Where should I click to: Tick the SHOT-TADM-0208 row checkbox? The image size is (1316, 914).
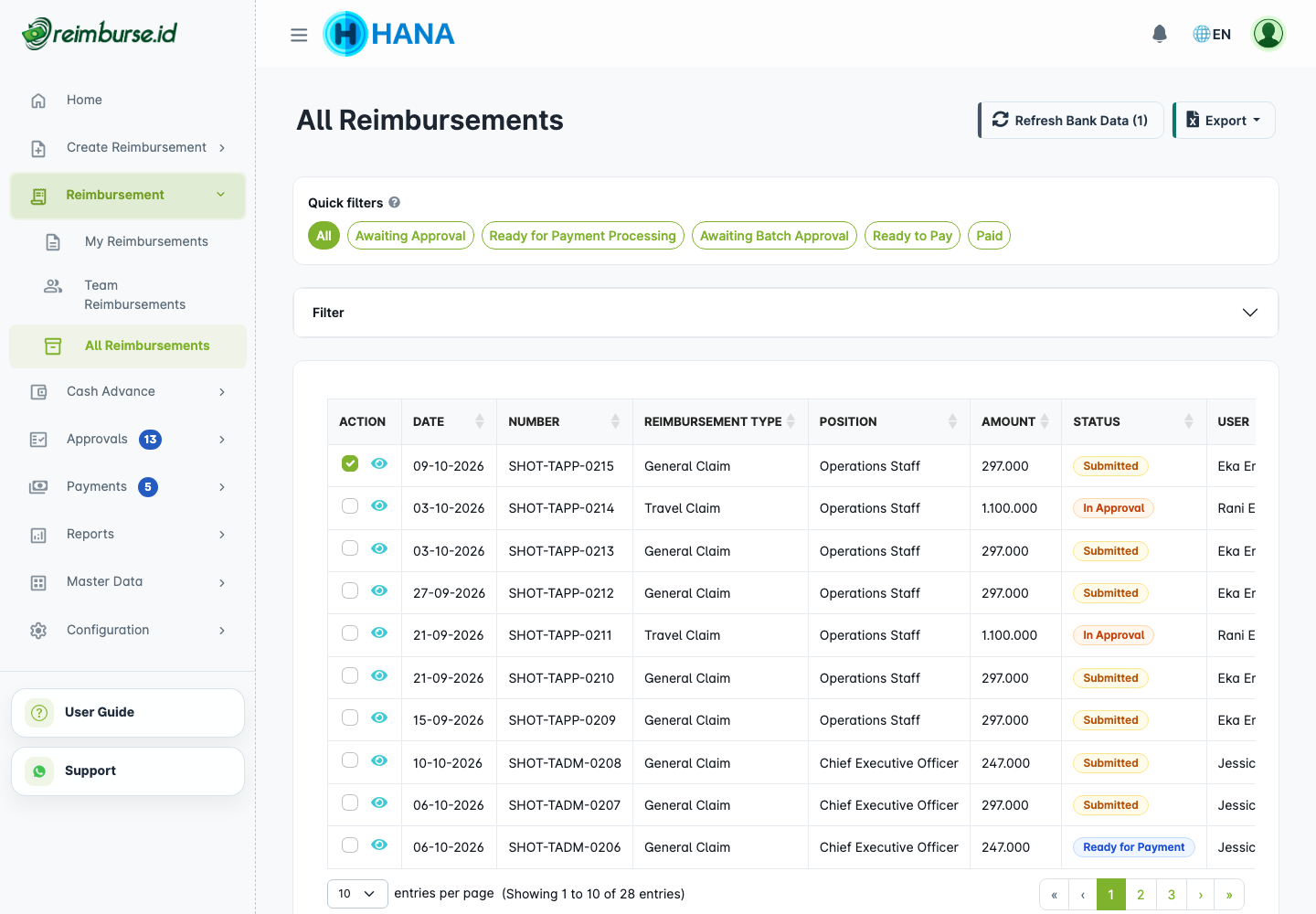[350, 760]
